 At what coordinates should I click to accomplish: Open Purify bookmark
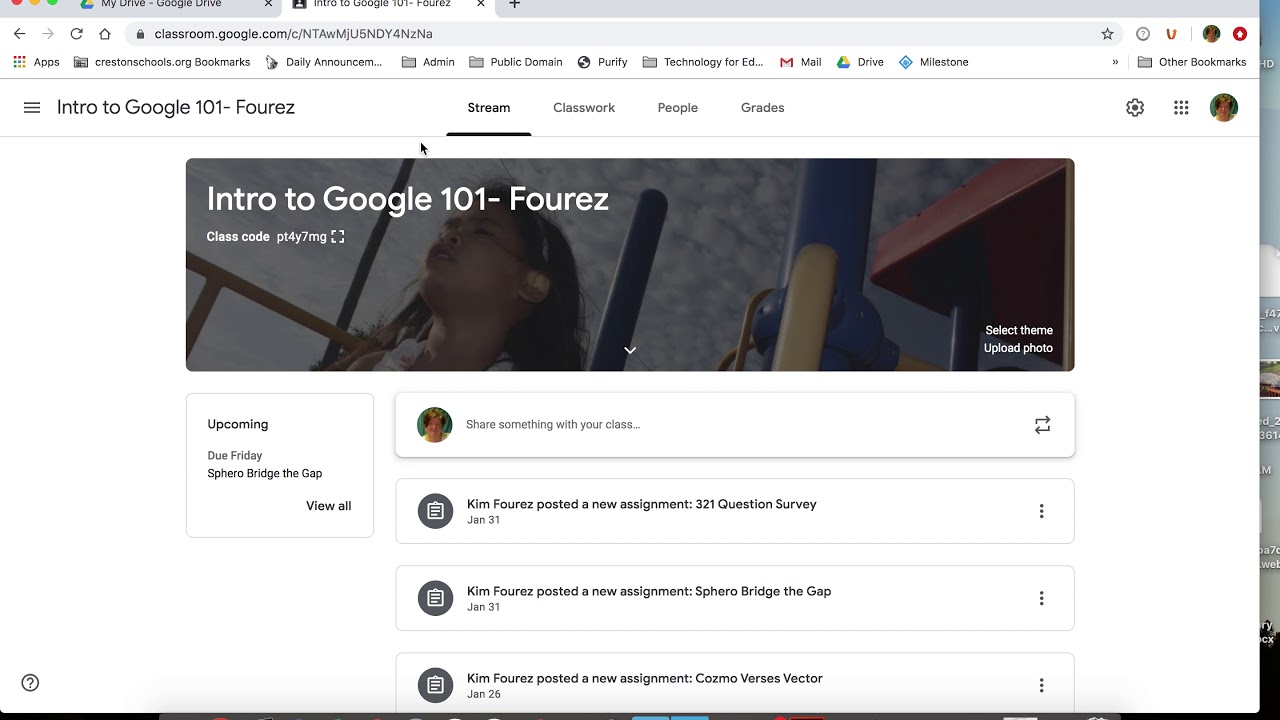pyautogui.click(x=603, y=62)
